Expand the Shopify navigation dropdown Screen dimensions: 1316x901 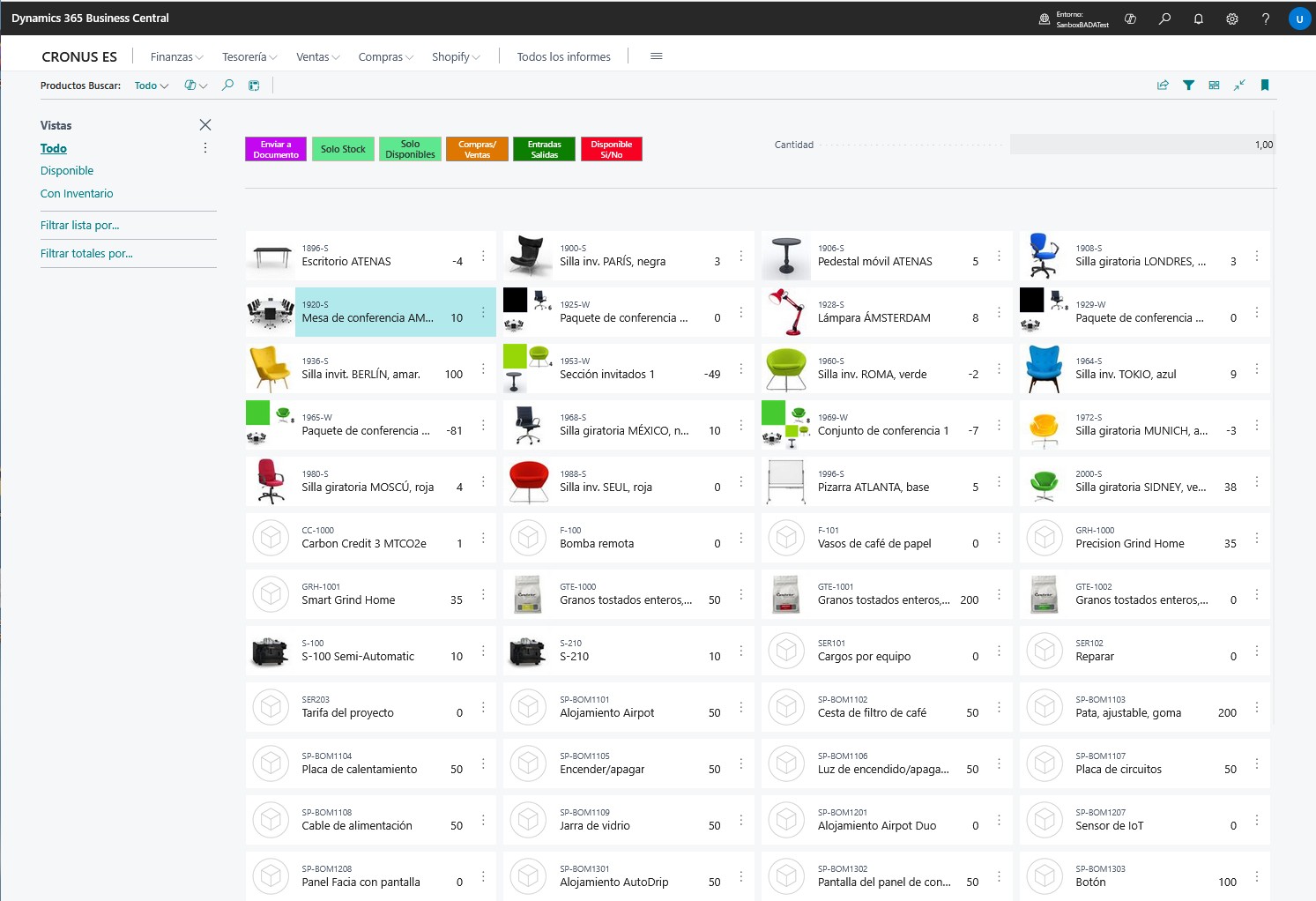(x=455, y=56)
